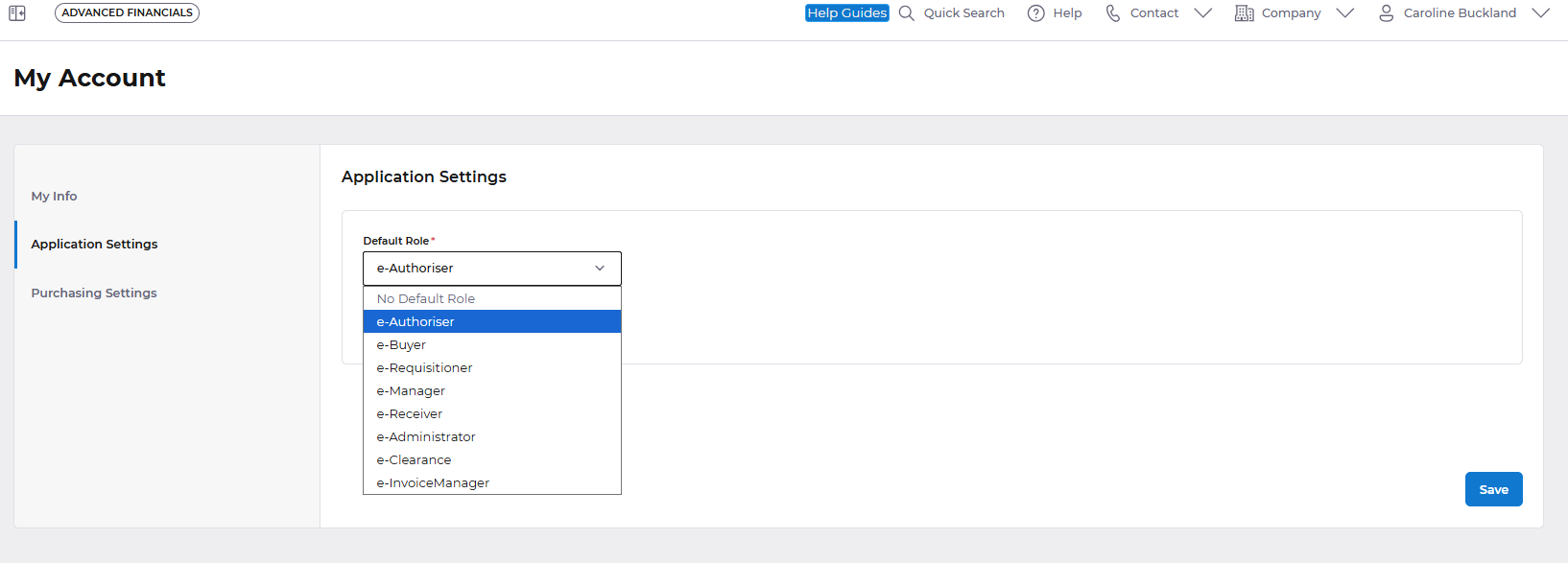Open the My Info tab
The image size is (1568, 563).
point(55,196)
